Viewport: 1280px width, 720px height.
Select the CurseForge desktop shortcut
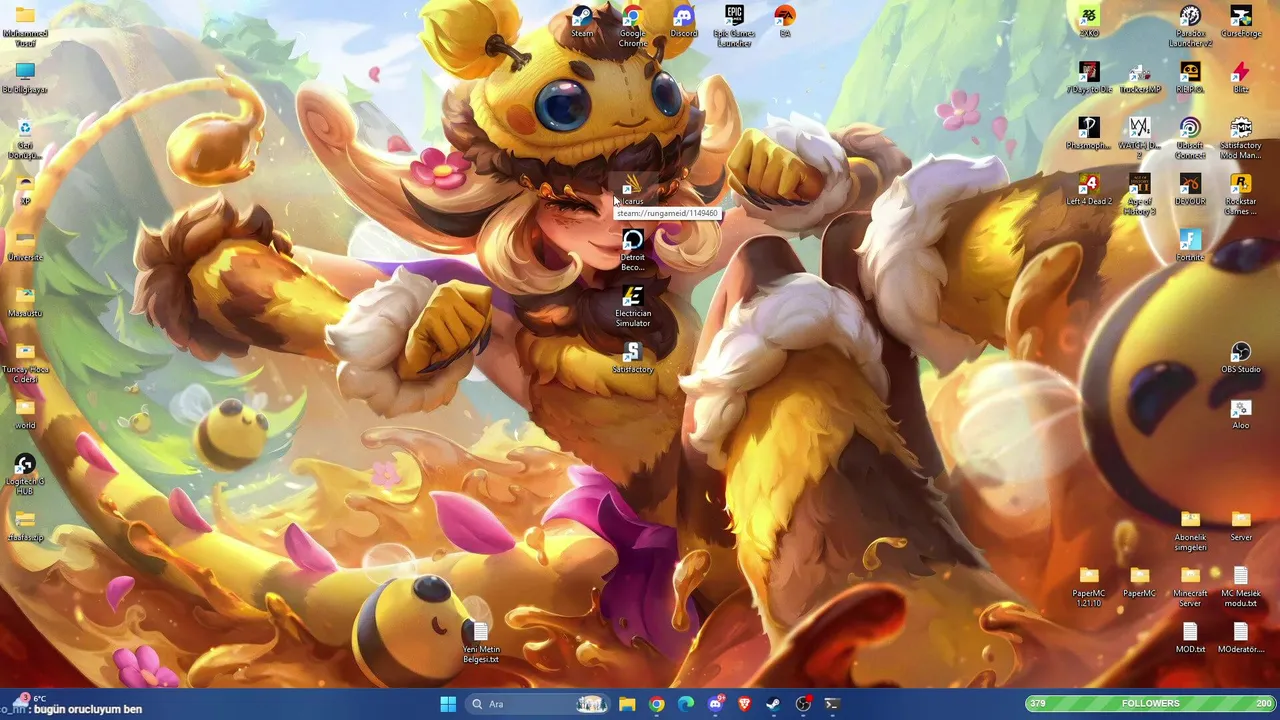pyautogui.click(x=1241, y=22)
